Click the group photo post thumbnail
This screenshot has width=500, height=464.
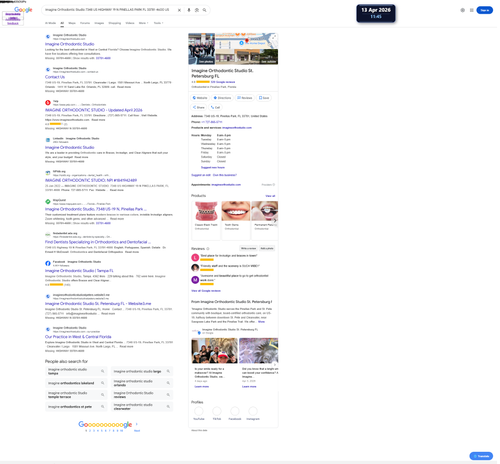pyautogui.click(x=214, y=351)
